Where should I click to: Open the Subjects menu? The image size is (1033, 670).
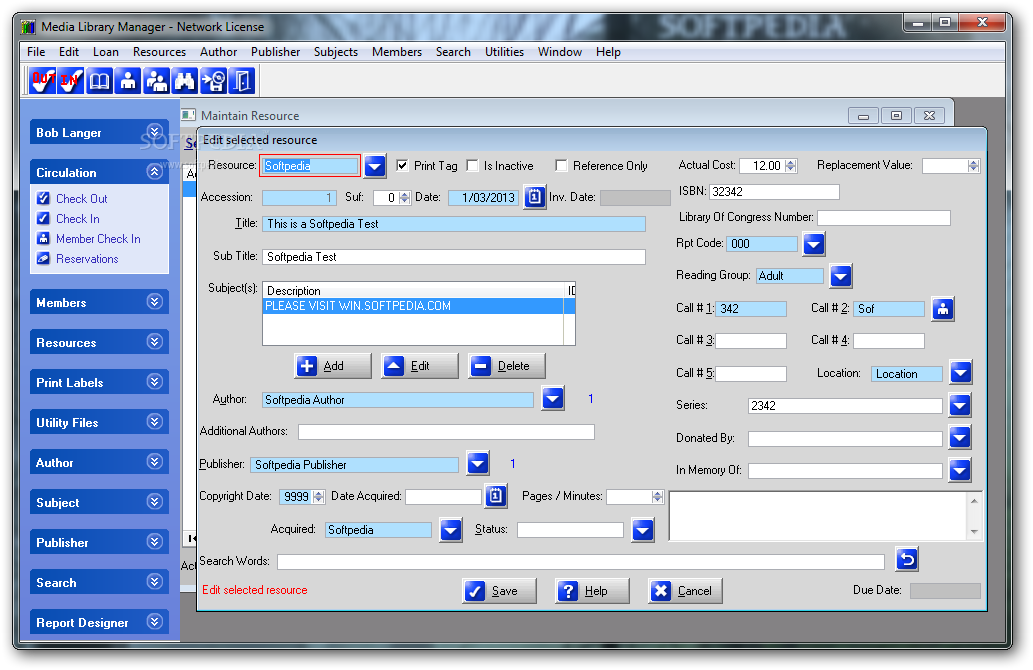pos(336,51)
